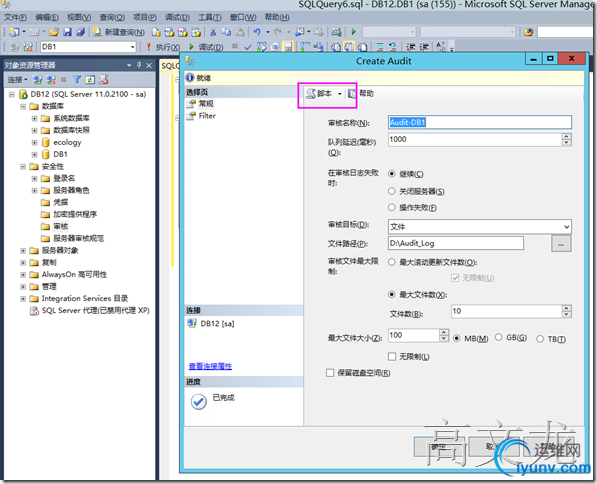597x484 pixels.
Task: Click the 审核名称 Audit-DB1 input field
Action: tap(480, 122)
